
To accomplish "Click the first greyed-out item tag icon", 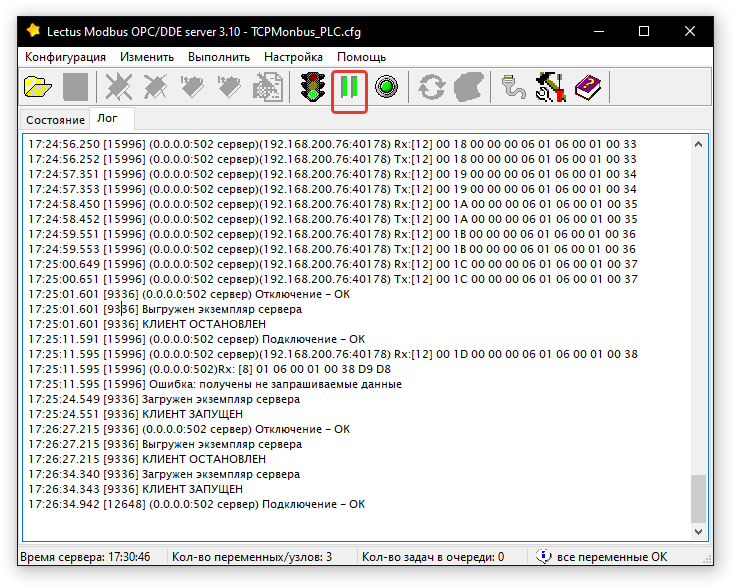I will pos(192,87).
